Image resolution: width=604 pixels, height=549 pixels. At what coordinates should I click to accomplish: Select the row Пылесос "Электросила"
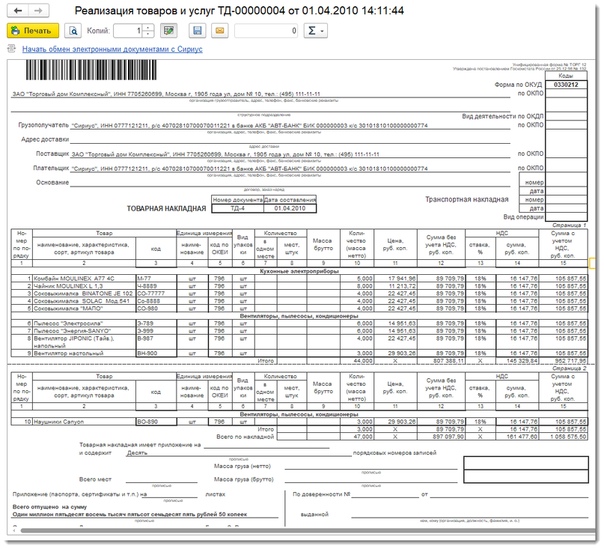[x=299, y=324]
